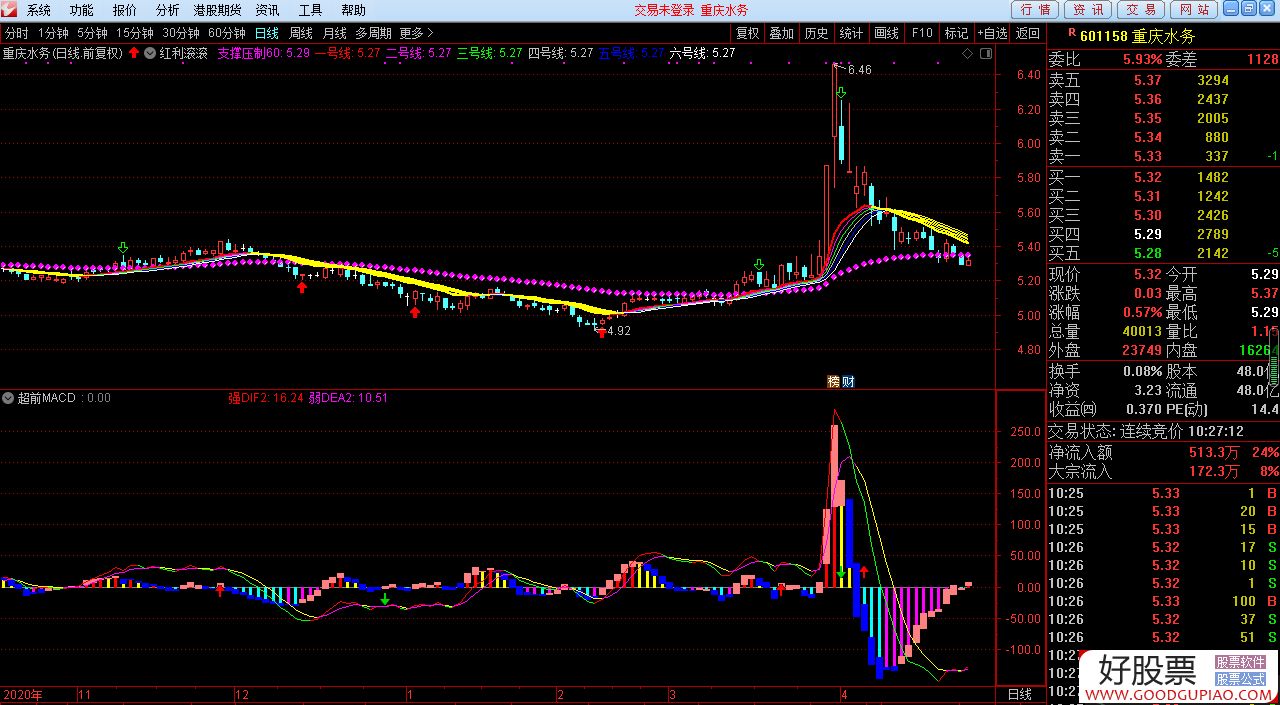Click the 画线 drawing tool button

point(886,33)
